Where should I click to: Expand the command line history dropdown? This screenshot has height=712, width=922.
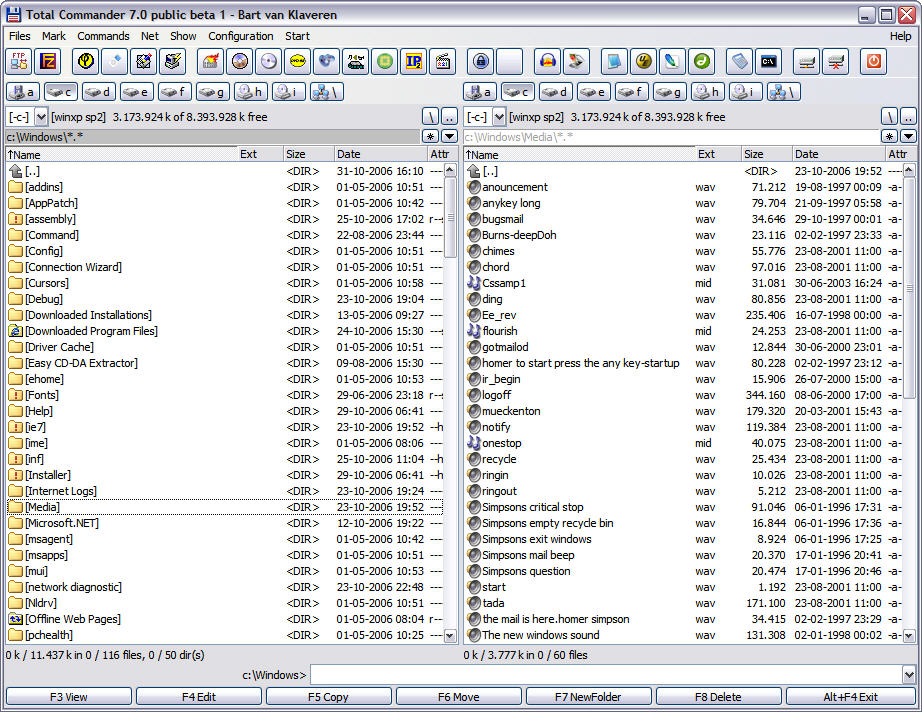click(909, 674)
